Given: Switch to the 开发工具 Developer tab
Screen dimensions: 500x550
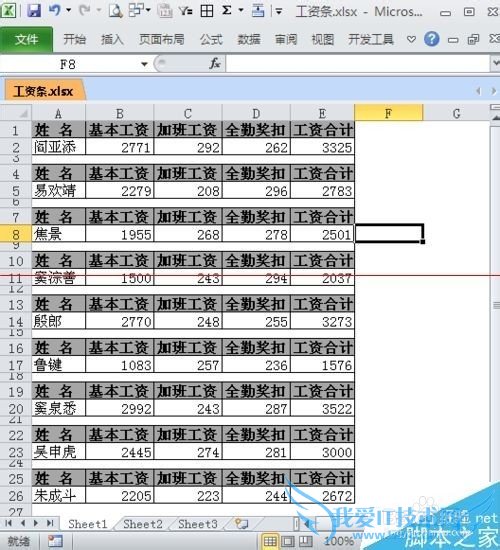Looking at the screenshot, I should click(371, 39).
